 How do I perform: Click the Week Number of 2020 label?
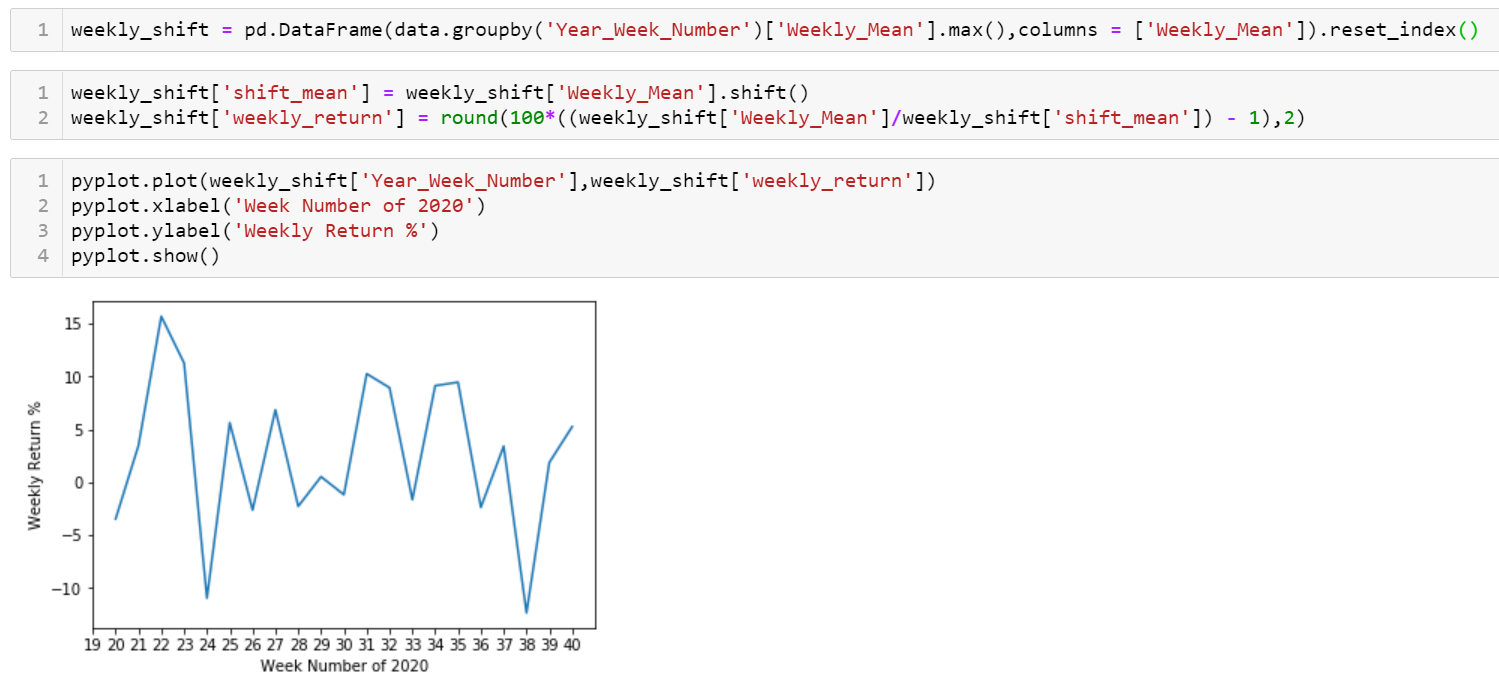click(346, 665)
